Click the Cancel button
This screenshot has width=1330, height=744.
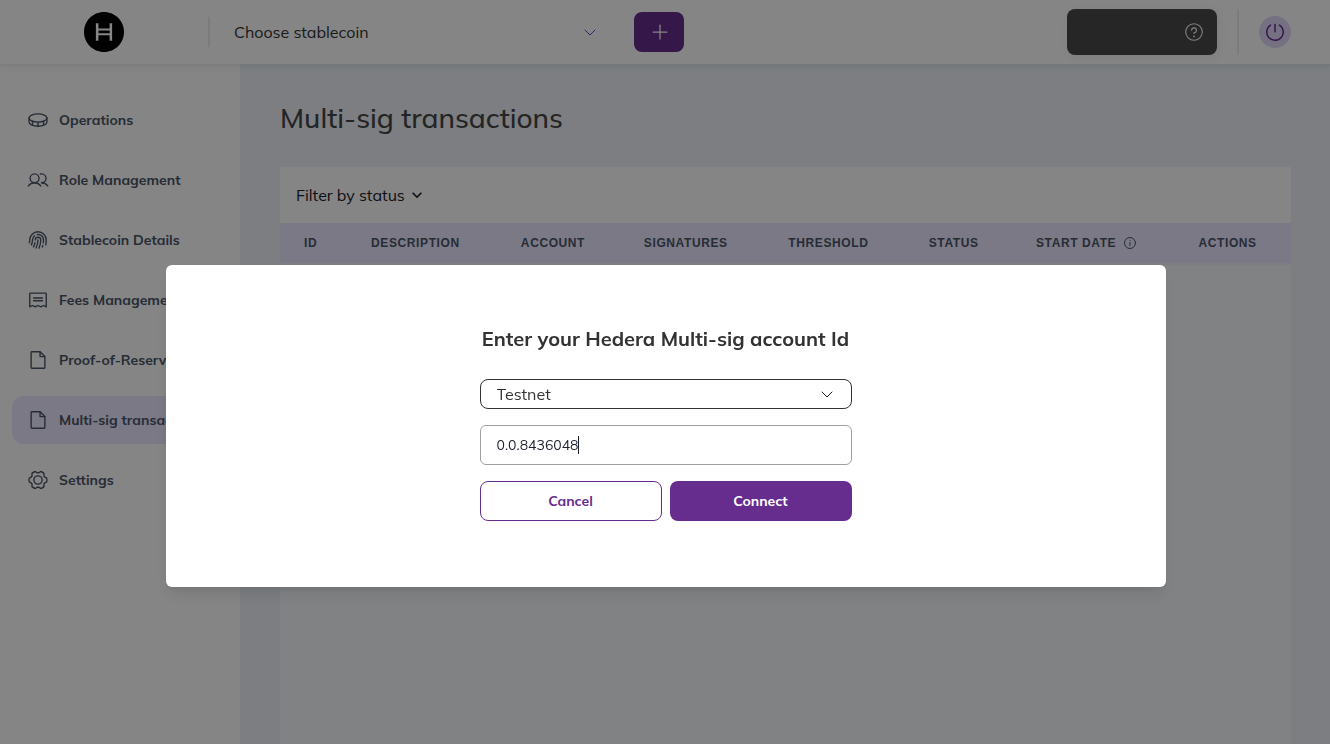570,500
